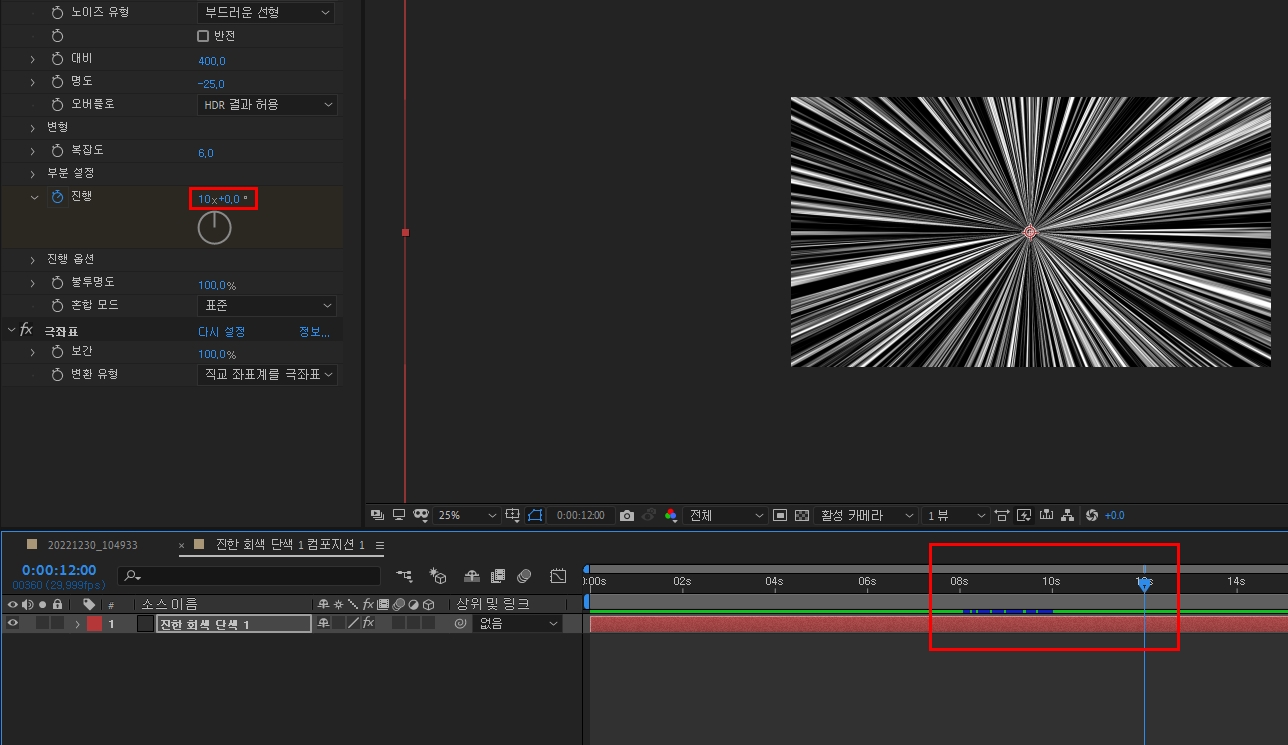
Task: Click 다시 설정 for 극좌표
Action: (x=222, y=331)
